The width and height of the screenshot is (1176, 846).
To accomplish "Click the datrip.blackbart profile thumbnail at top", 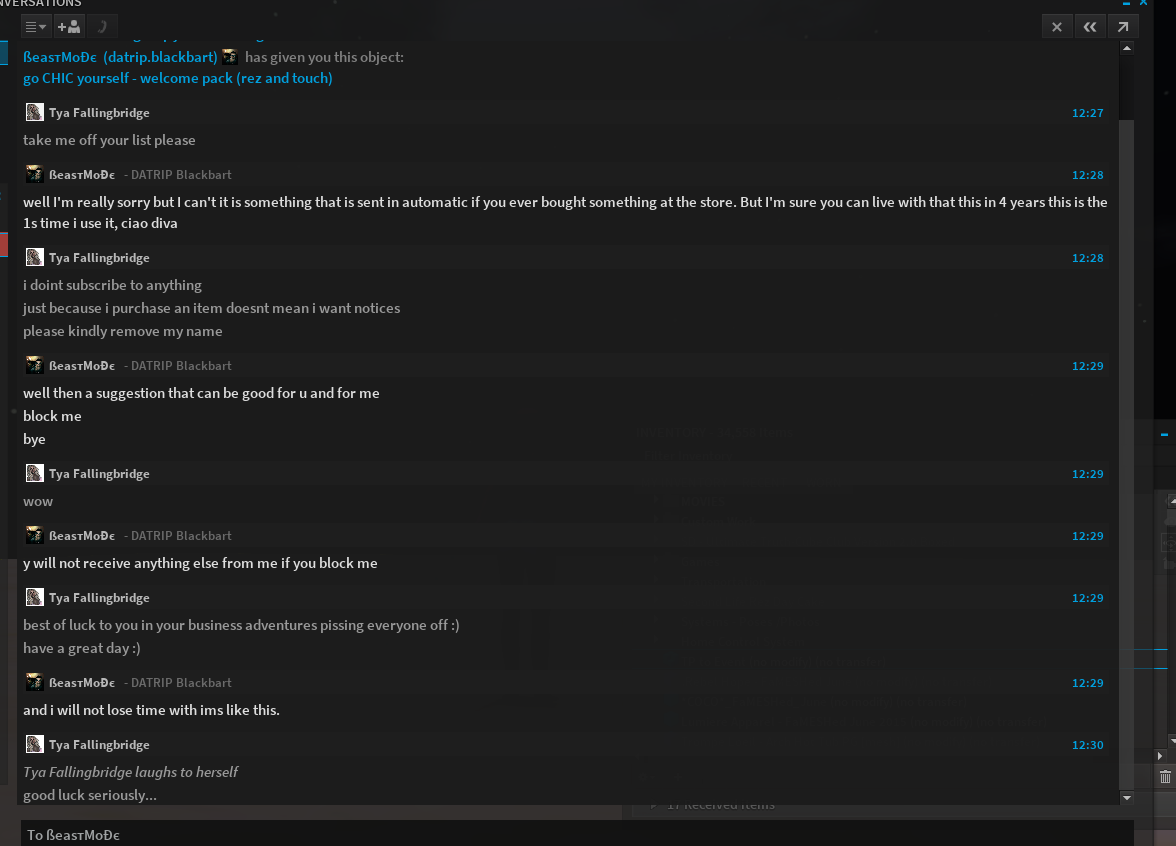I will [x=230, y=57].
